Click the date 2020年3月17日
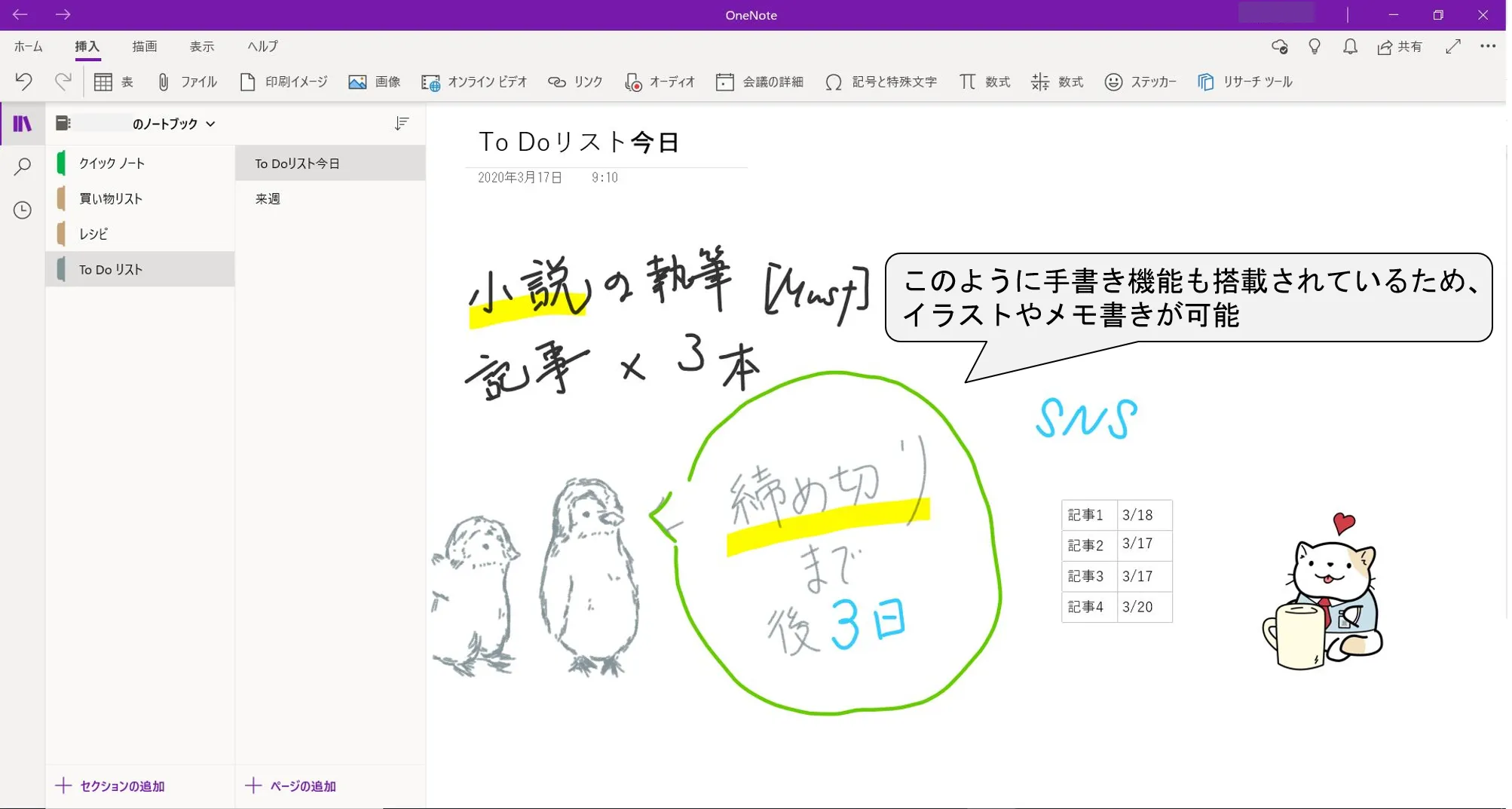Viewport: 1512px width, 809px height. coord(520,177)
